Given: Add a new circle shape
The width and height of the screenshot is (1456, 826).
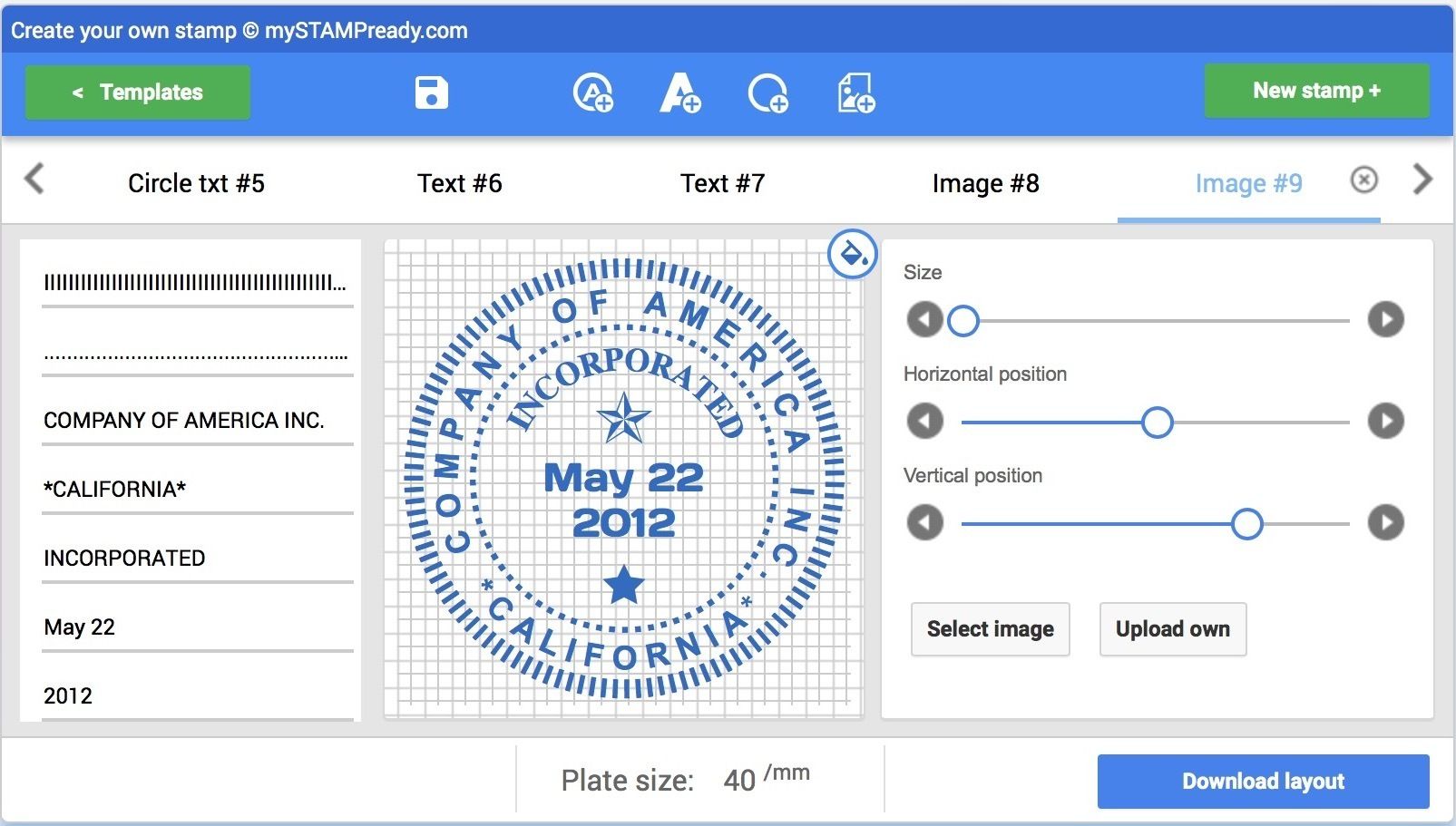Looking at the screenshot, I should pyautogui.click(x=767, y=92).
